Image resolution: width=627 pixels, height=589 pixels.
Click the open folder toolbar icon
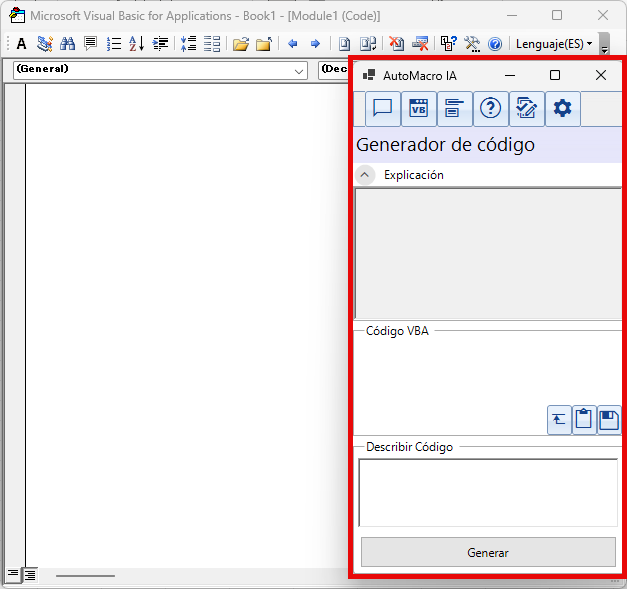point(241,44)
